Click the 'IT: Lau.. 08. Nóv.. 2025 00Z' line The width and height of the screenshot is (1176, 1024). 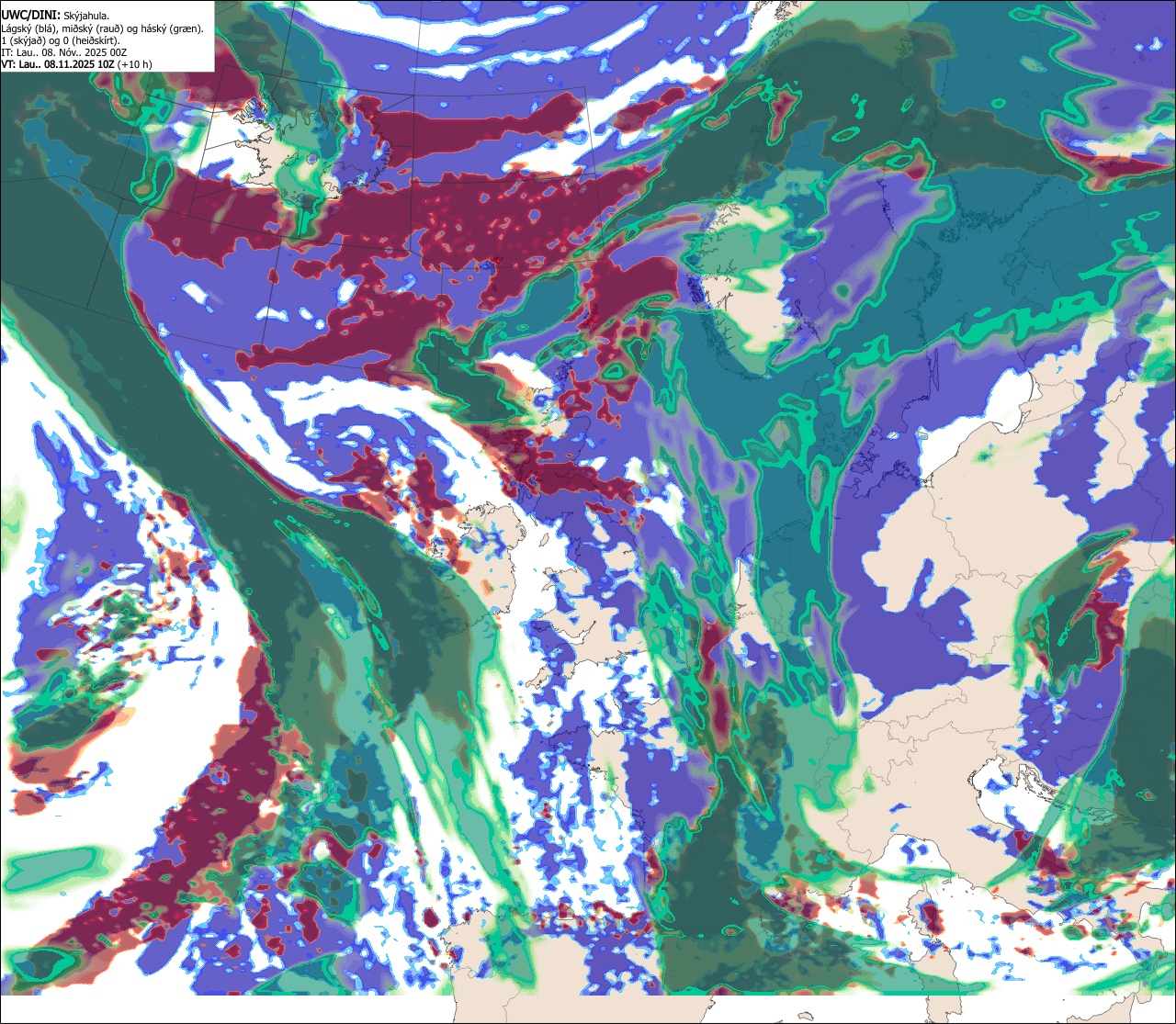64,52
